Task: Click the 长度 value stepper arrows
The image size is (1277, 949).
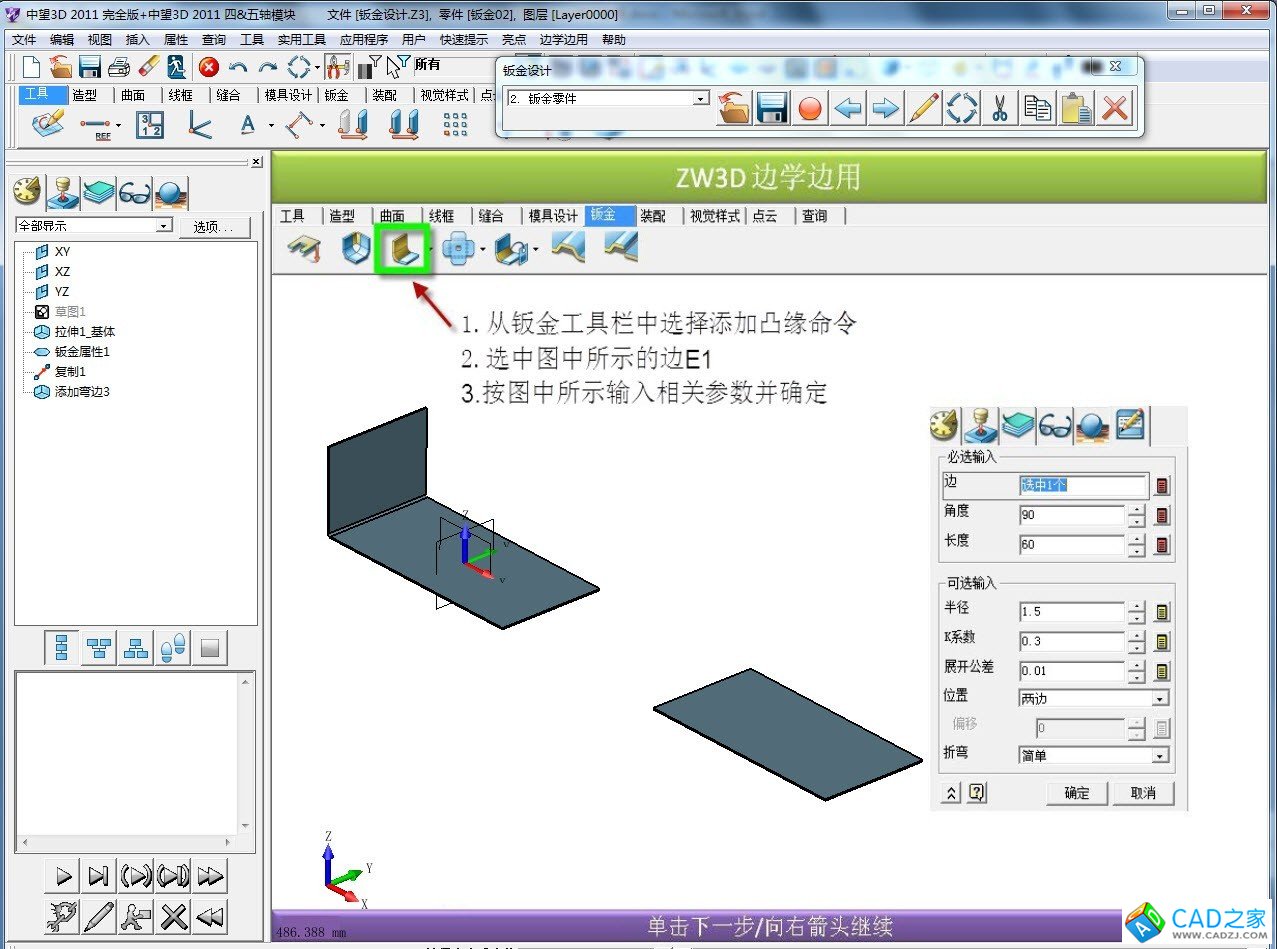Action: 1136,546
